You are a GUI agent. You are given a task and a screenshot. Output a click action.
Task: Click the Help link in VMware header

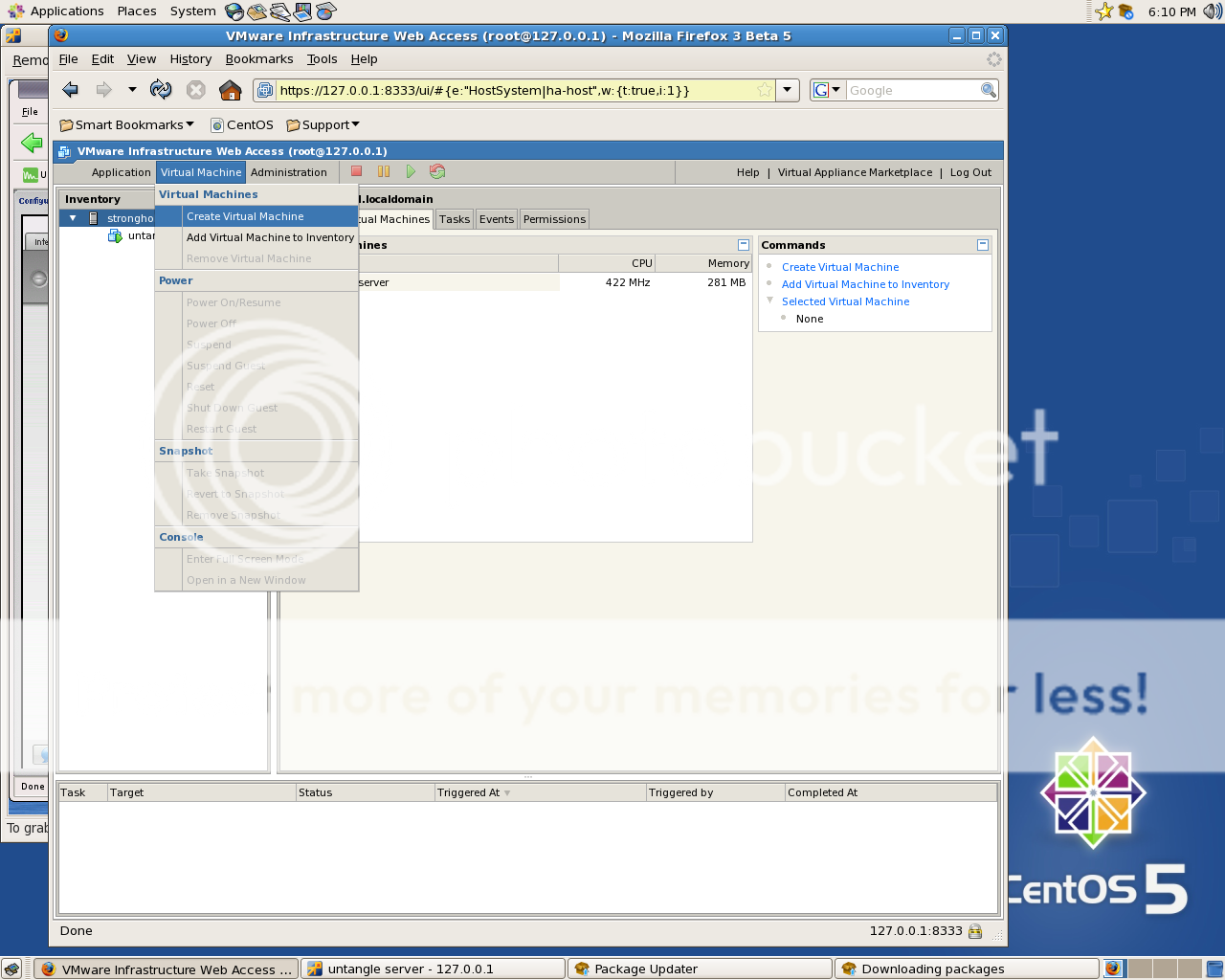(x=748, y=172)
